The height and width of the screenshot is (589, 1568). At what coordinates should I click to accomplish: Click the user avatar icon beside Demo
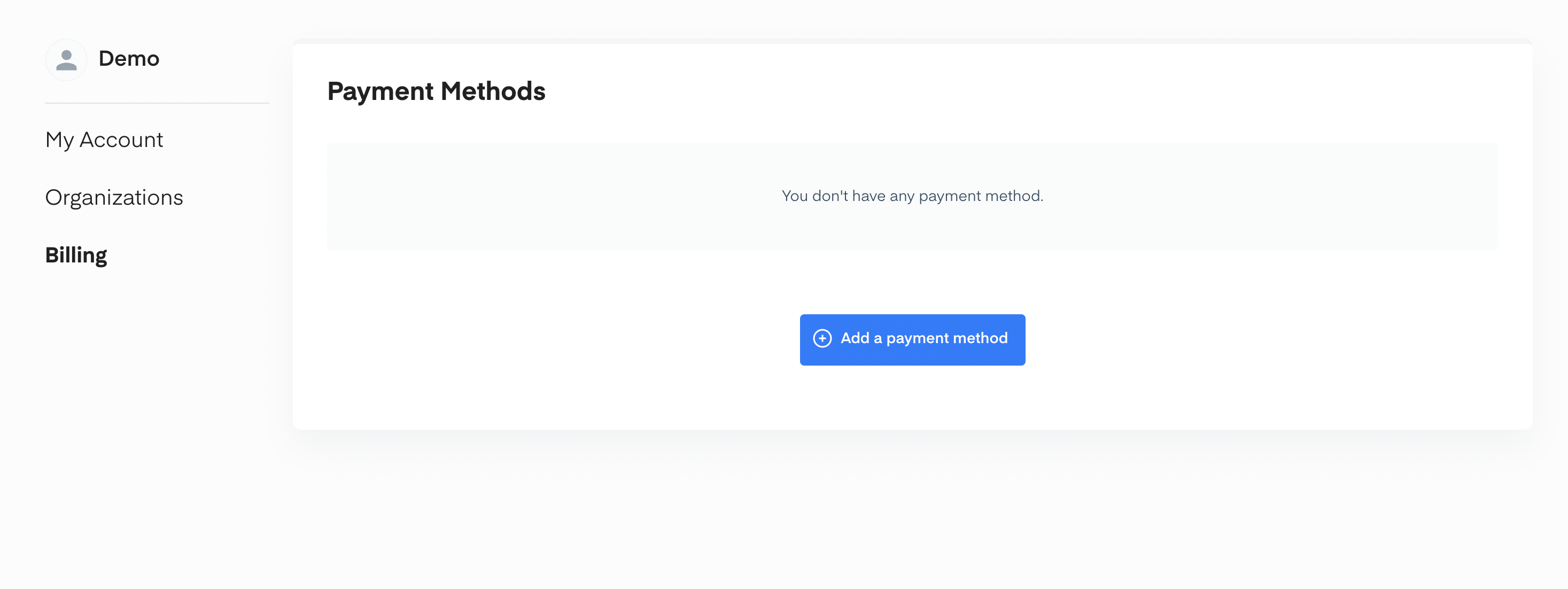tap(66, 60)
